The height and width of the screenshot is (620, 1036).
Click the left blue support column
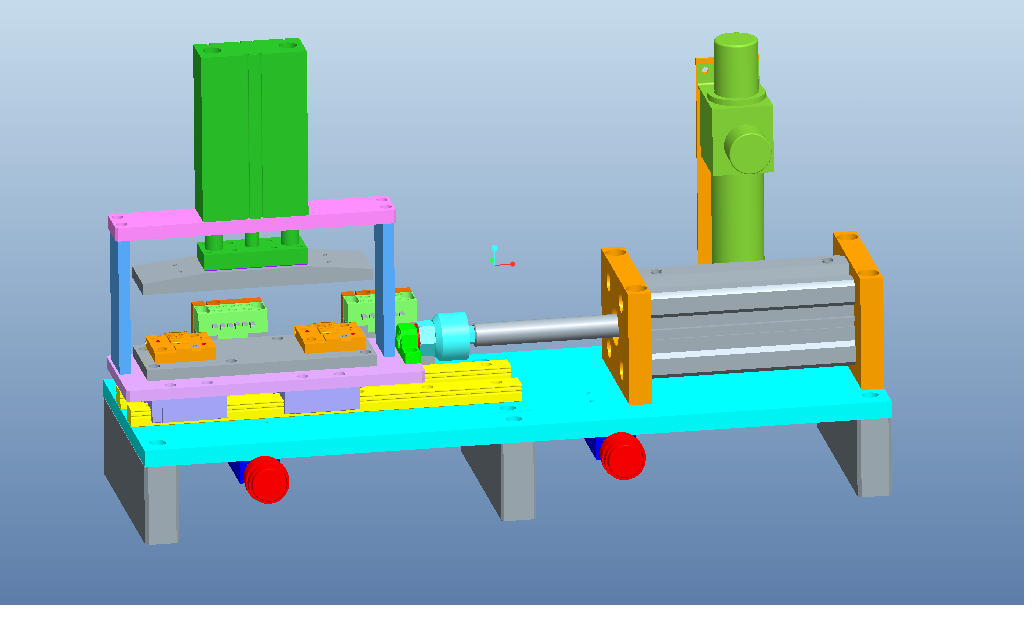[122, 298]
